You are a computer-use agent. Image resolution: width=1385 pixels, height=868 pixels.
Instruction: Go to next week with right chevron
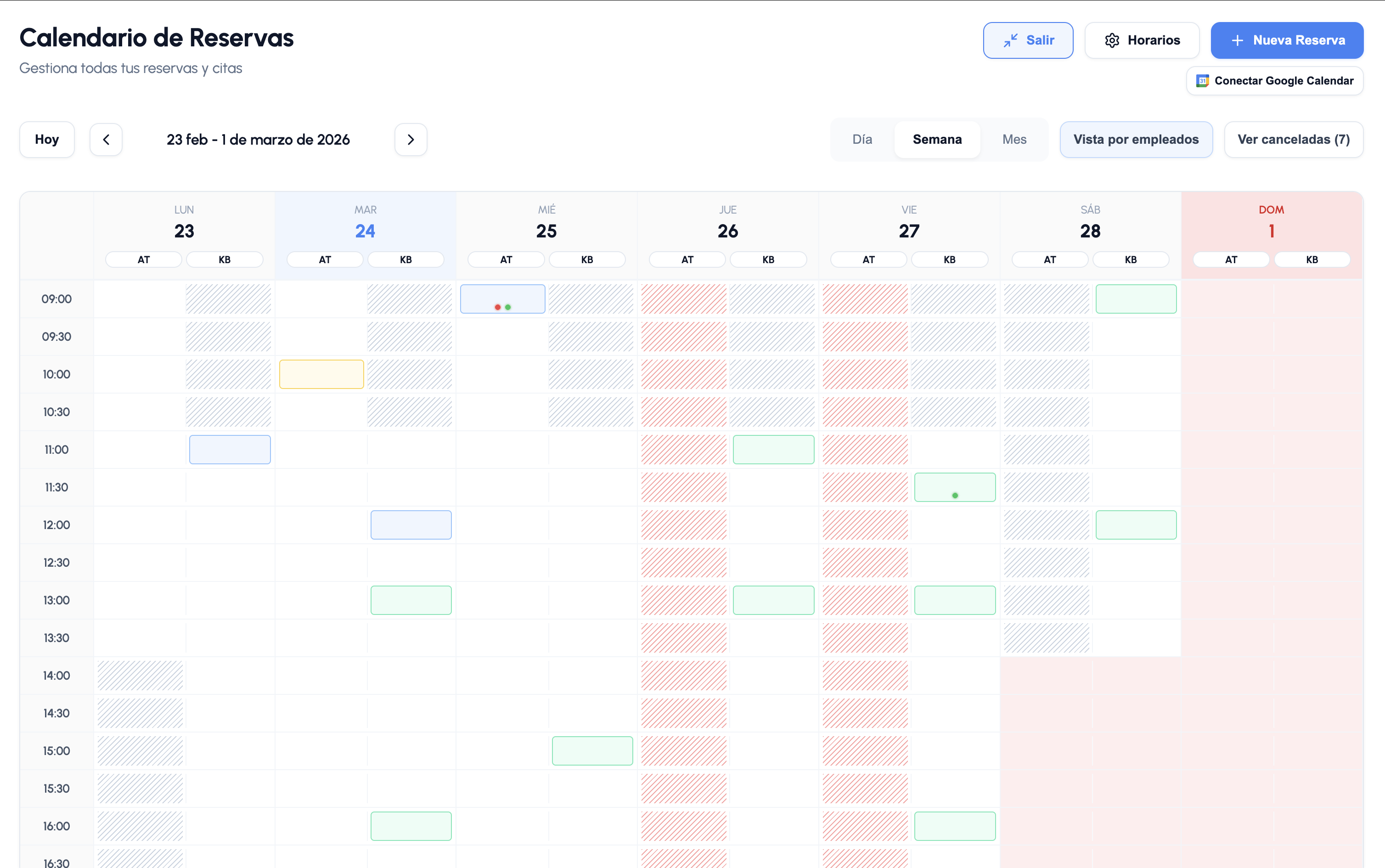pyautogui.click(x=411, y=140)
